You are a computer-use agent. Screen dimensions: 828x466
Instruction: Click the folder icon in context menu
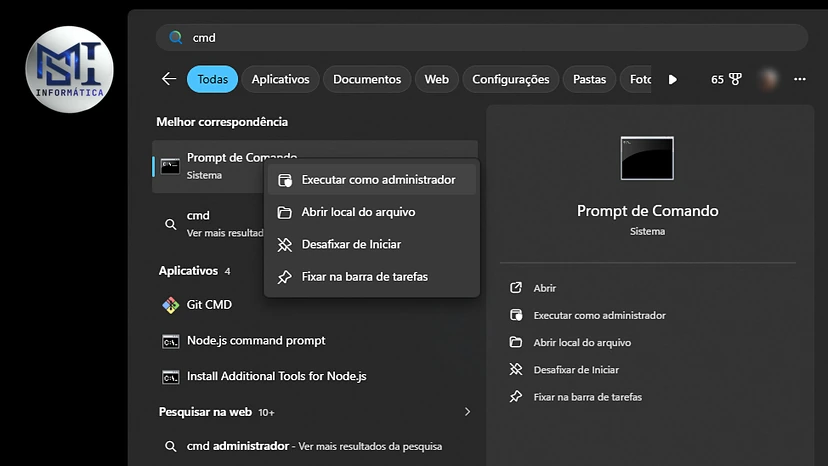pos(285,212)
